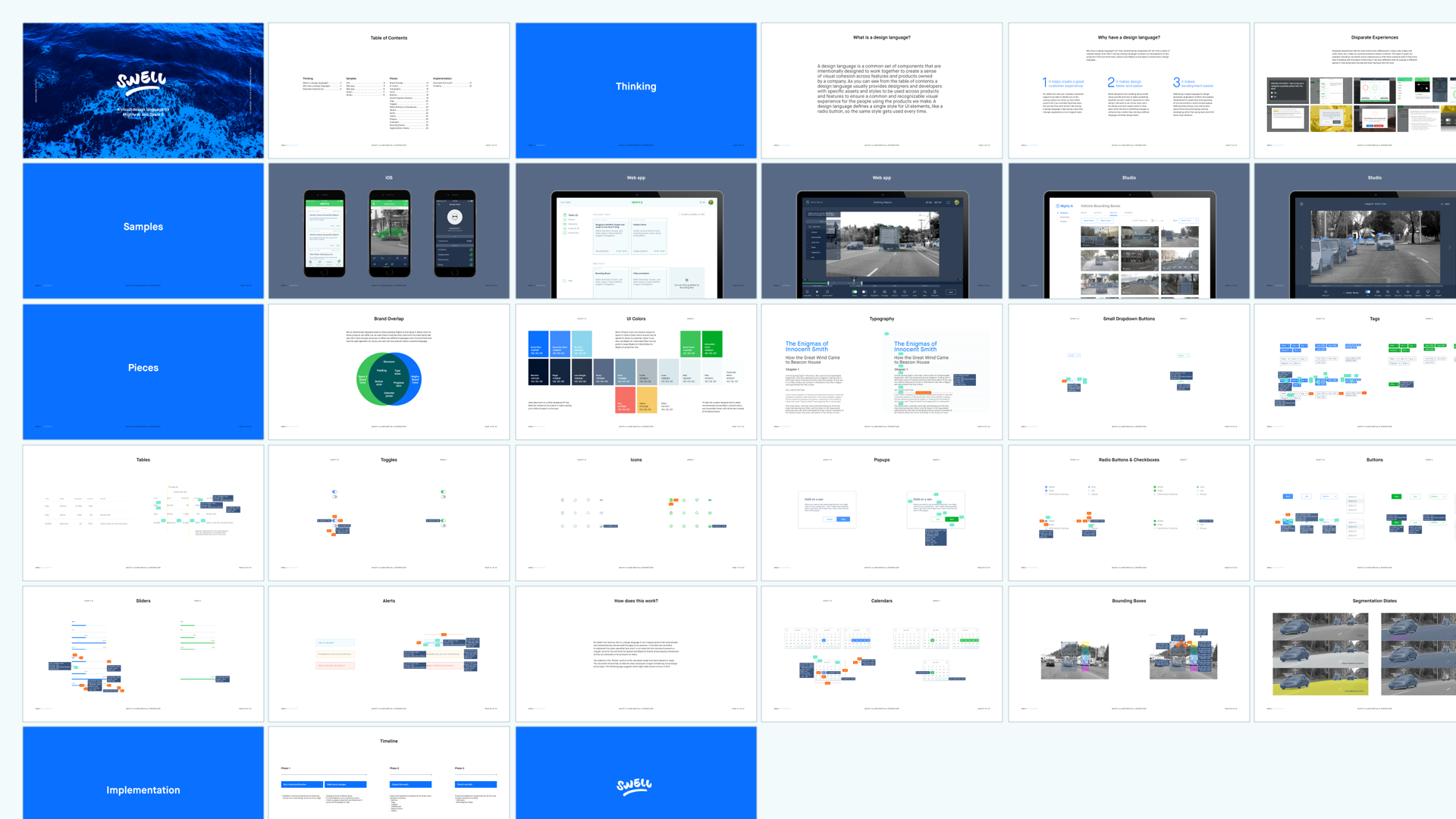Open the Tags slide
1456x819 pixels.
tap(1355, 372)
